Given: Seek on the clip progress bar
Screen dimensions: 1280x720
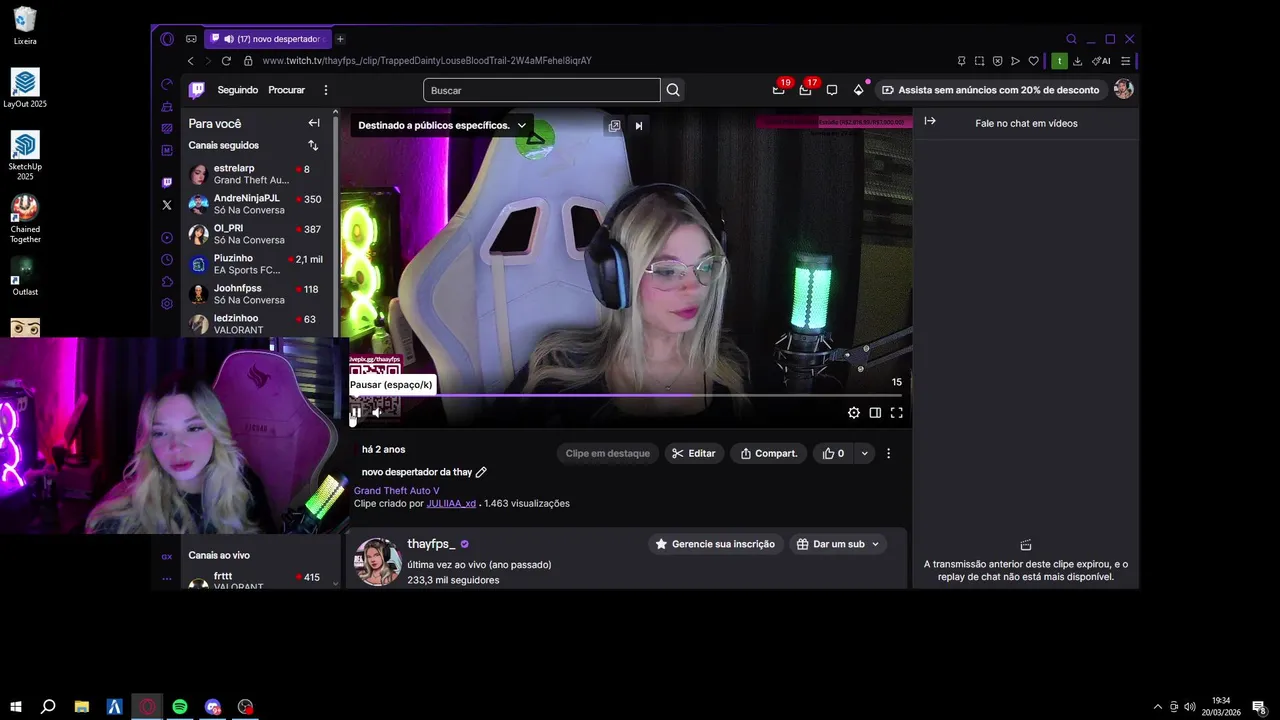Looking at the screenshot, I should click(625, 396).
